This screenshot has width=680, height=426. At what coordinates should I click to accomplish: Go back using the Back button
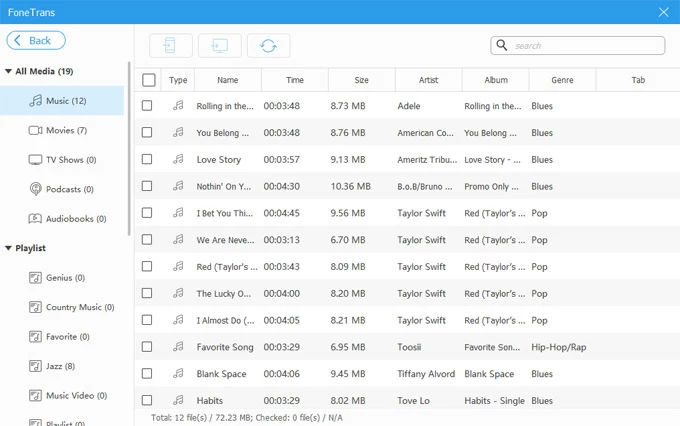point(36,41)
